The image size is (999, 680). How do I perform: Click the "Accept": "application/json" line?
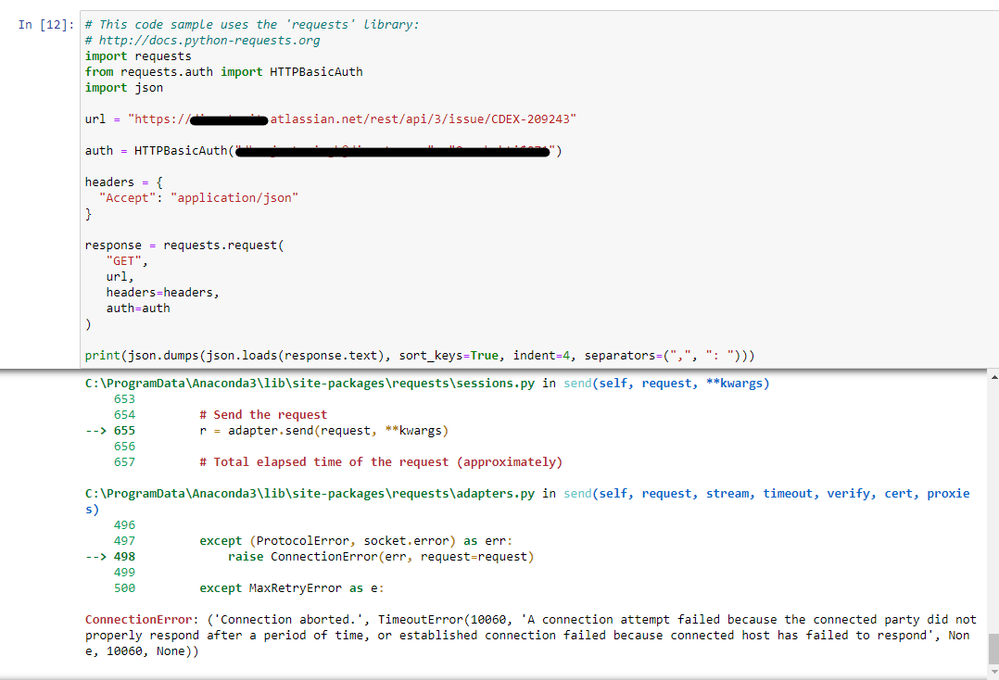tap(199, 198)
